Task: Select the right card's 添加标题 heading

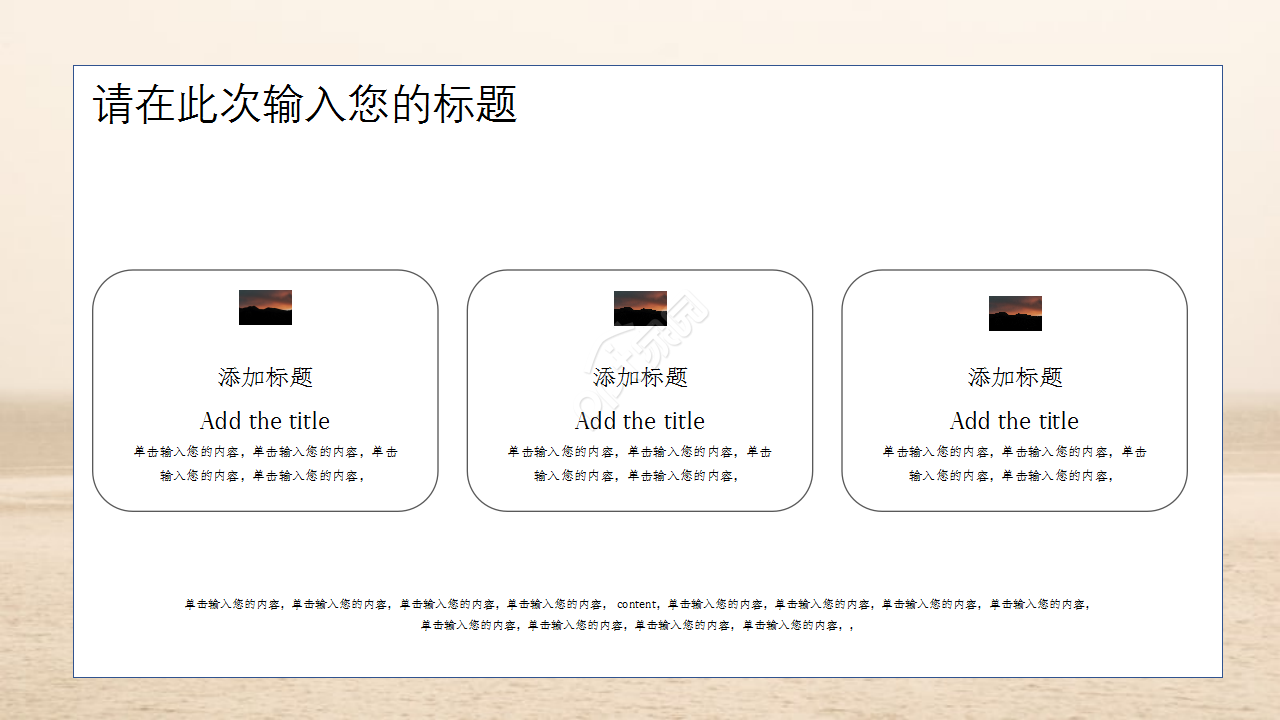Action: 1015,377
